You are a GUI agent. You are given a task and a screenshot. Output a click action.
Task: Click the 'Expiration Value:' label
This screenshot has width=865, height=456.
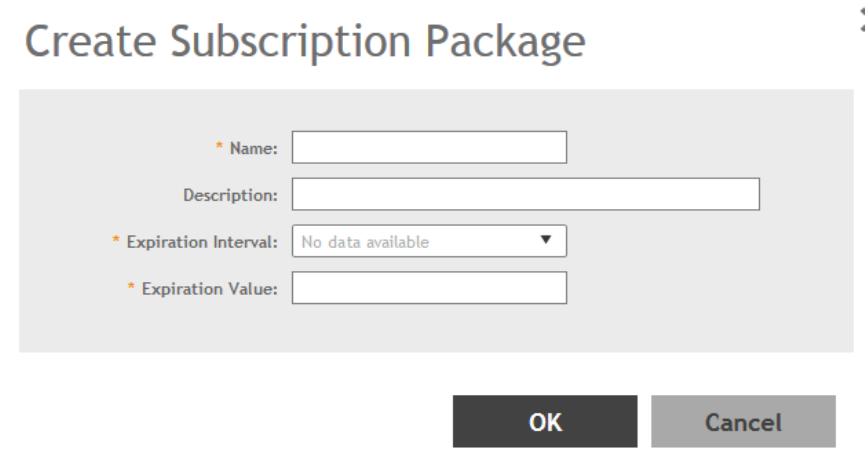213,290
